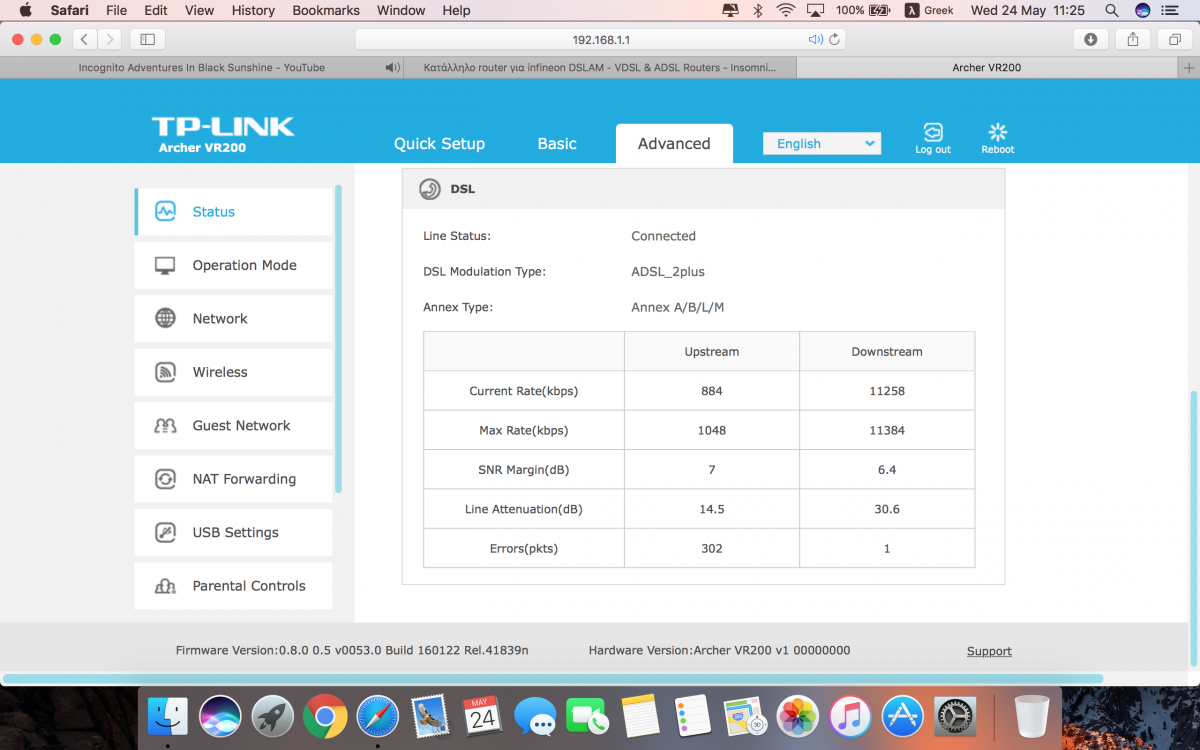
Task: Open Messages from the Dock
Action: (x=535, y=716)
